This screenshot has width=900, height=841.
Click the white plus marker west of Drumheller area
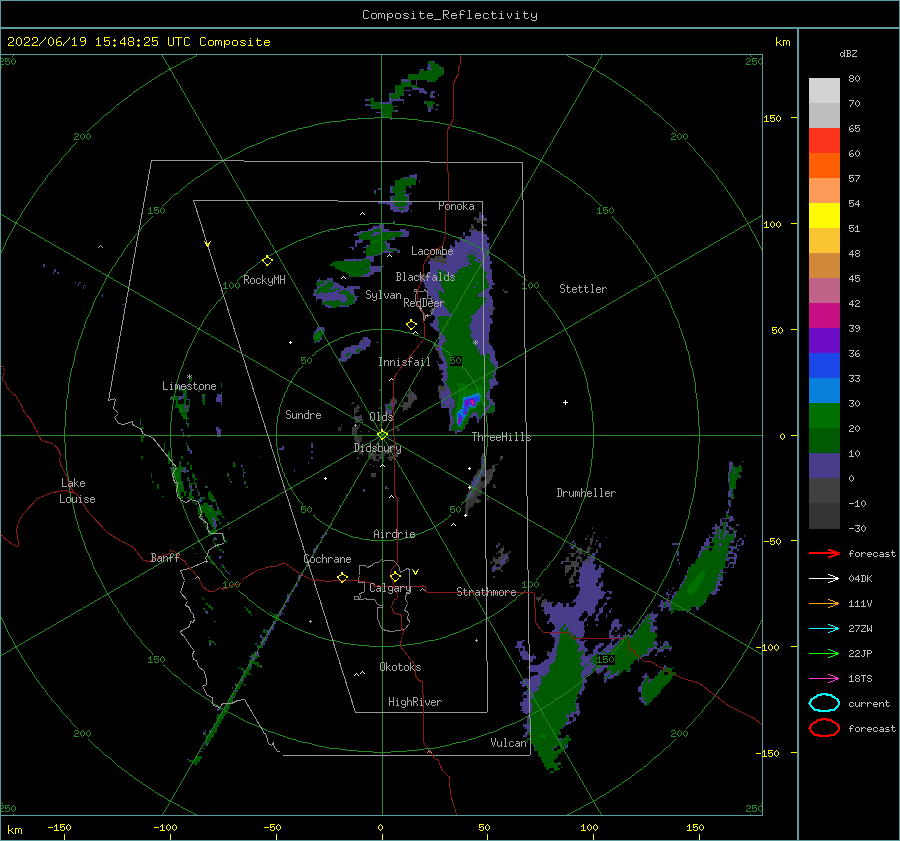coord(565,402)
